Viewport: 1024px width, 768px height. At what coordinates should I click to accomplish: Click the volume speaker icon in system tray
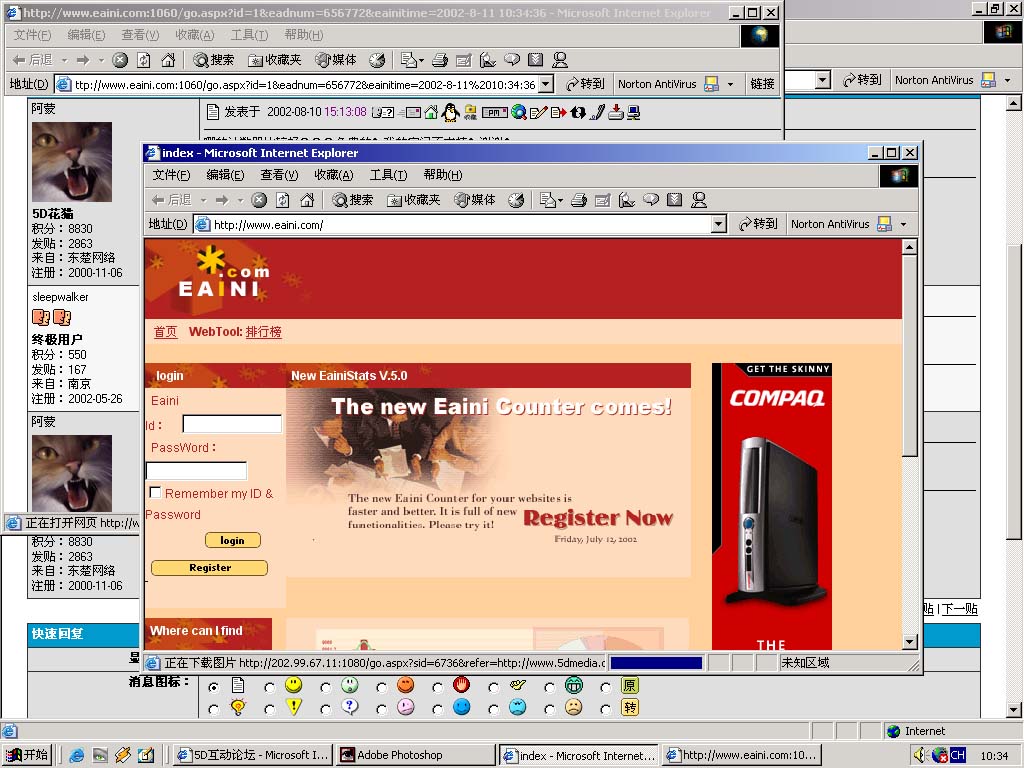(920, 756)
